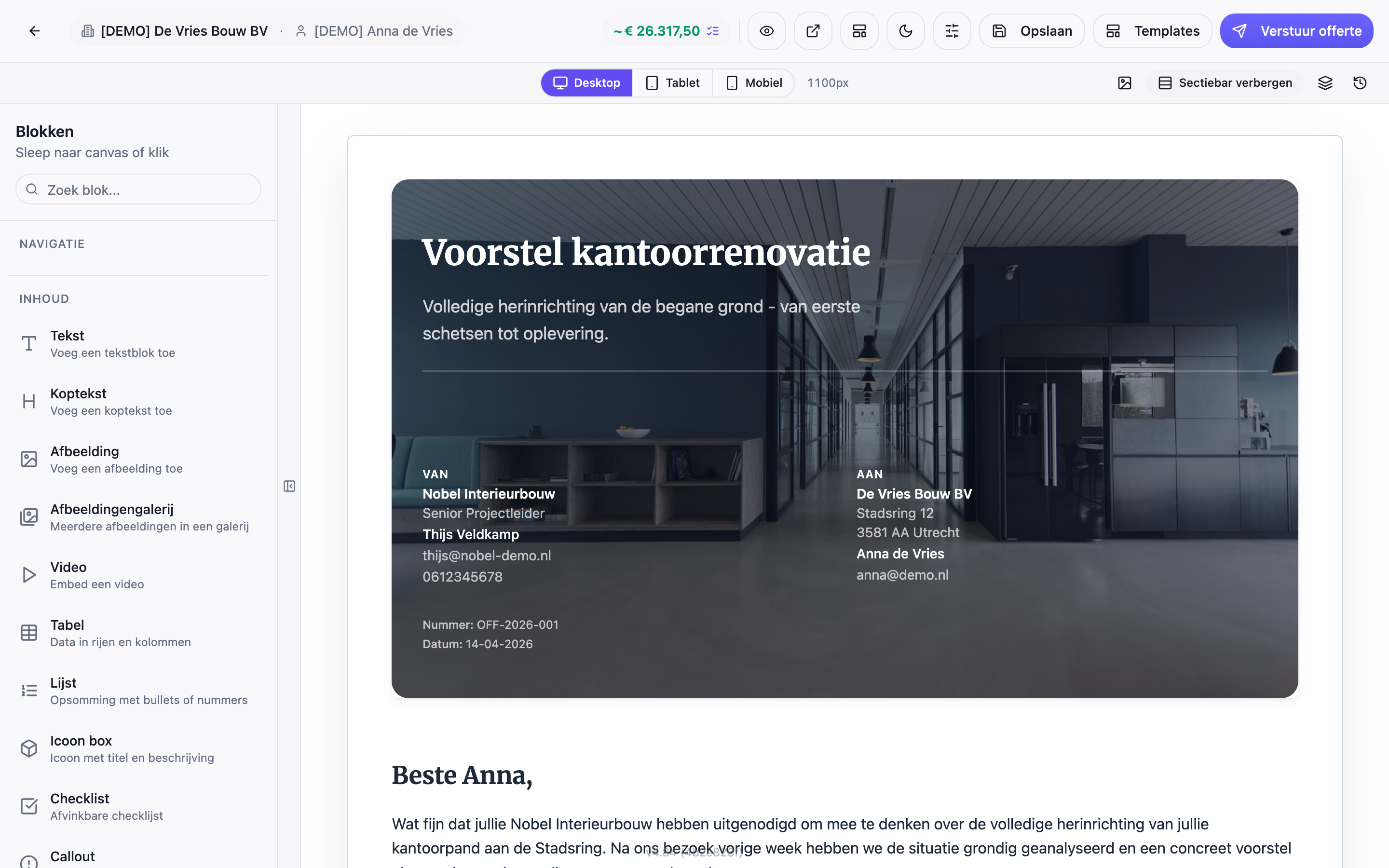Switch to Tablet preview tab

coord(672,82)
